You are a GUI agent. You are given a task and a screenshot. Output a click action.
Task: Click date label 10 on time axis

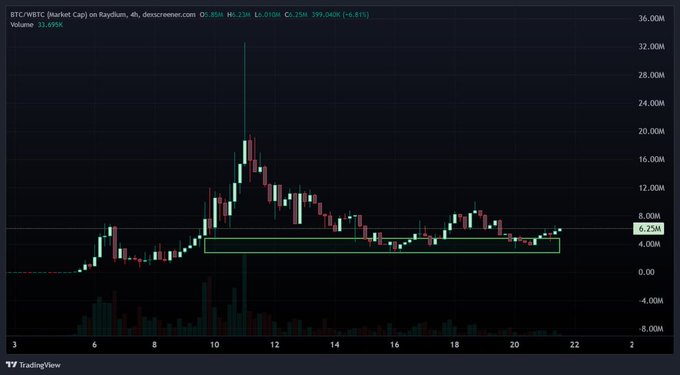(214, 345)
